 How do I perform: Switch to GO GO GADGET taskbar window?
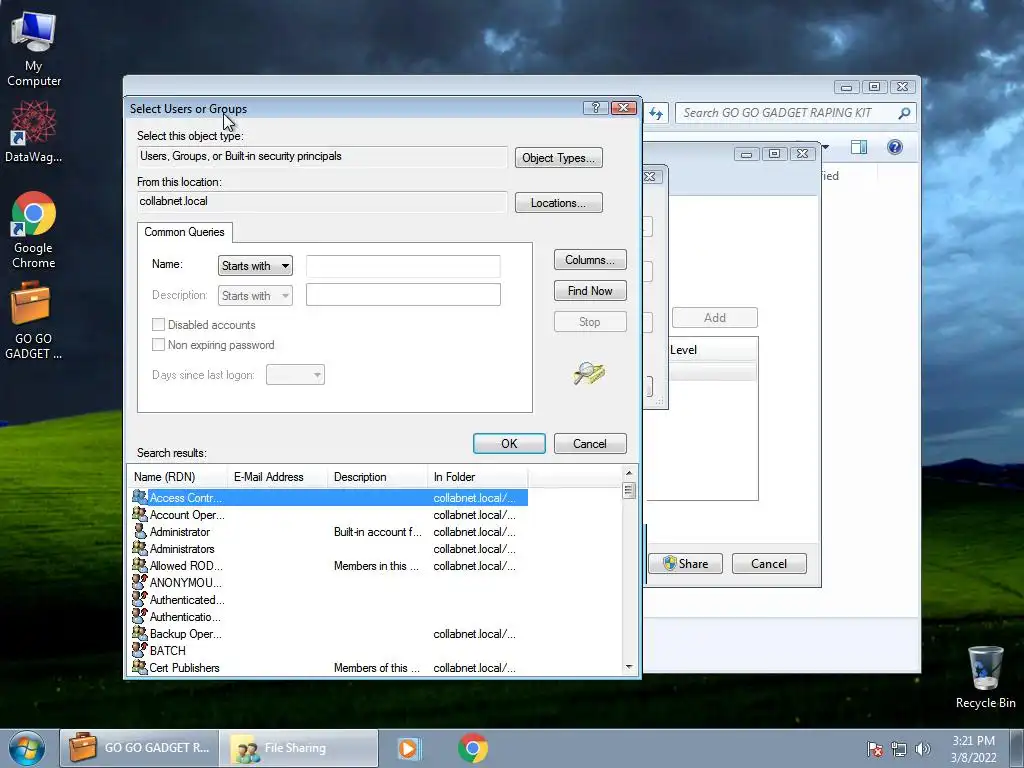click(139, 748)
